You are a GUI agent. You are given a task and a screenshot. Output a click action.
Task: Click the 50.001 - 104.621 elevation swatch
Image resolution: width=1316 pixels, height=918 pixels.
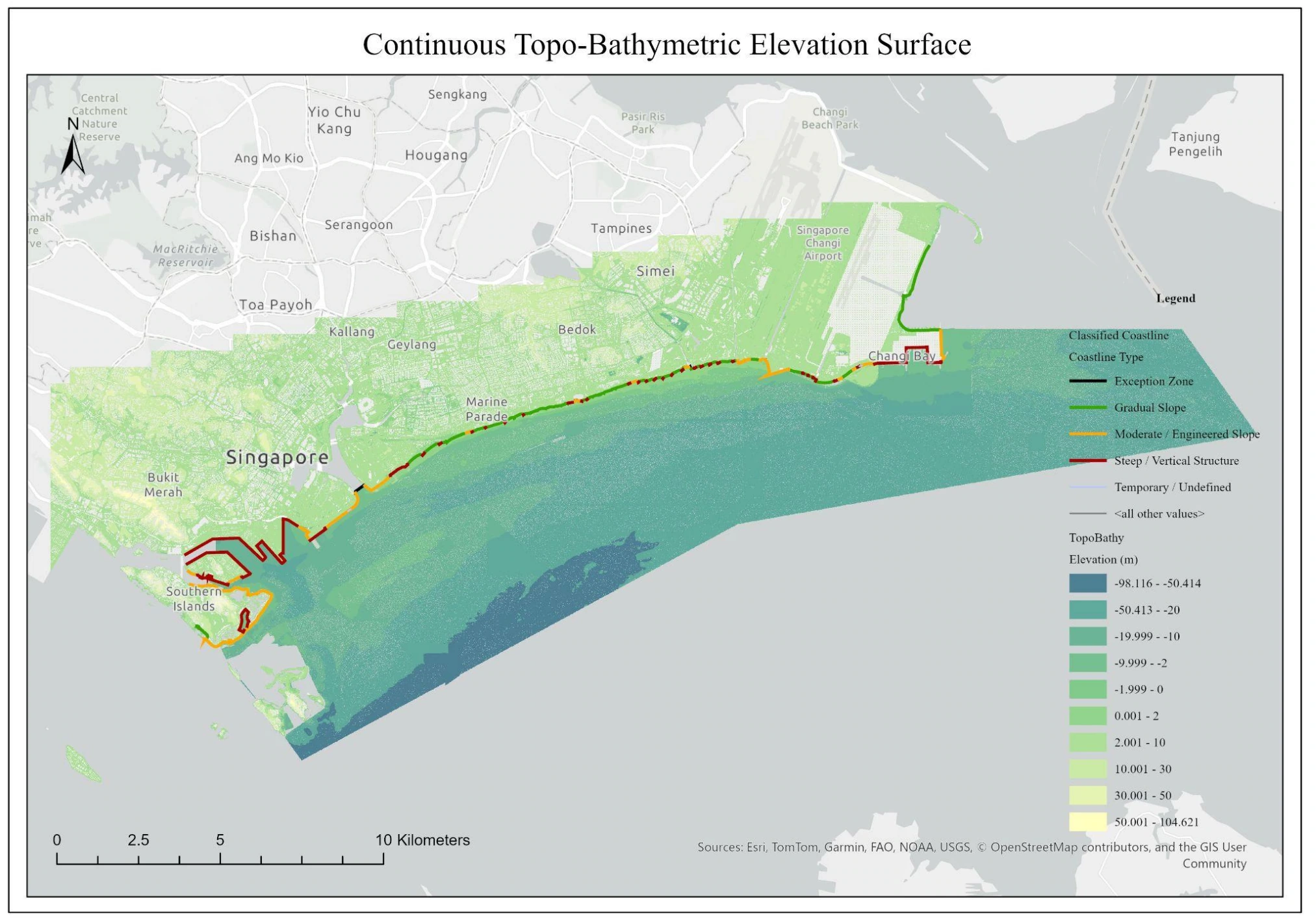coord(1088,822)
